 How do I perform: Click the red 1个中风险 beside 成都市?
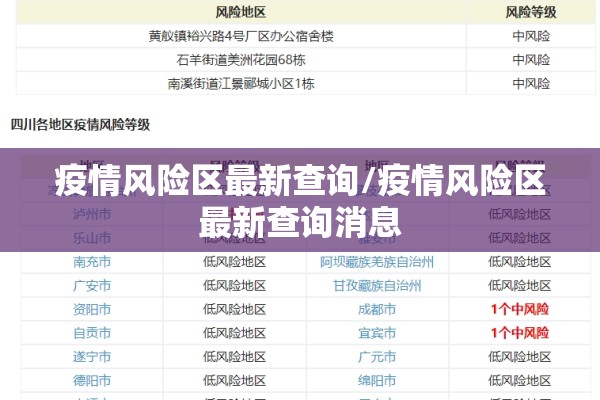click(x=520, y=309)
